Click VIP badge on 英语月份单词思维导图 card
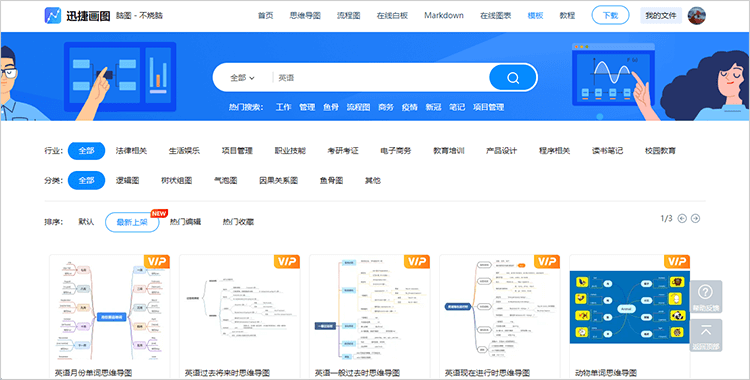The height and width of the screenshot is (380, 750). (x=157, y=261)
